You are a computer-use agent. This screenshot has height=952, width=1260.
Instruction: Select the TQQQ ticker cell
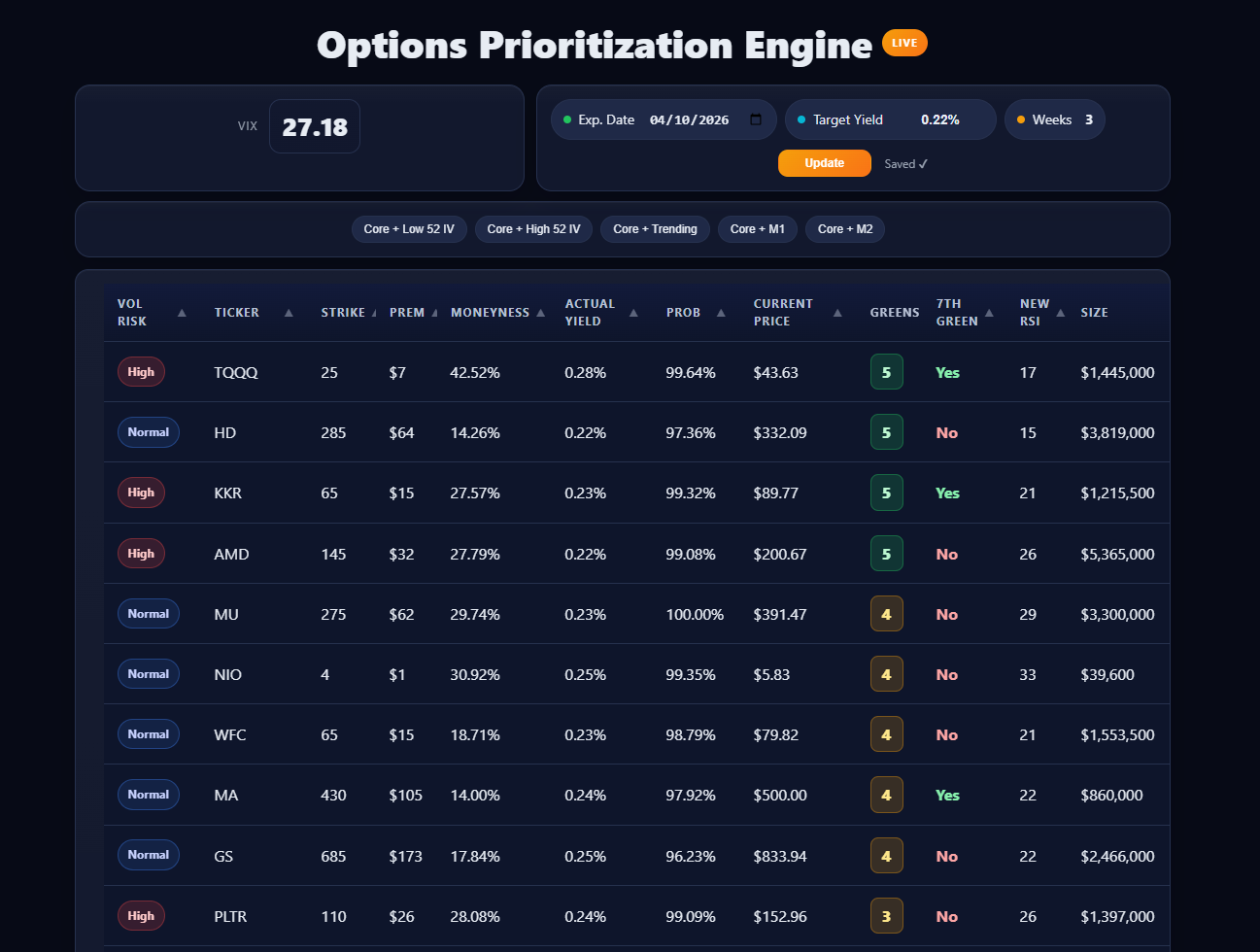click(x=236, y=372)
